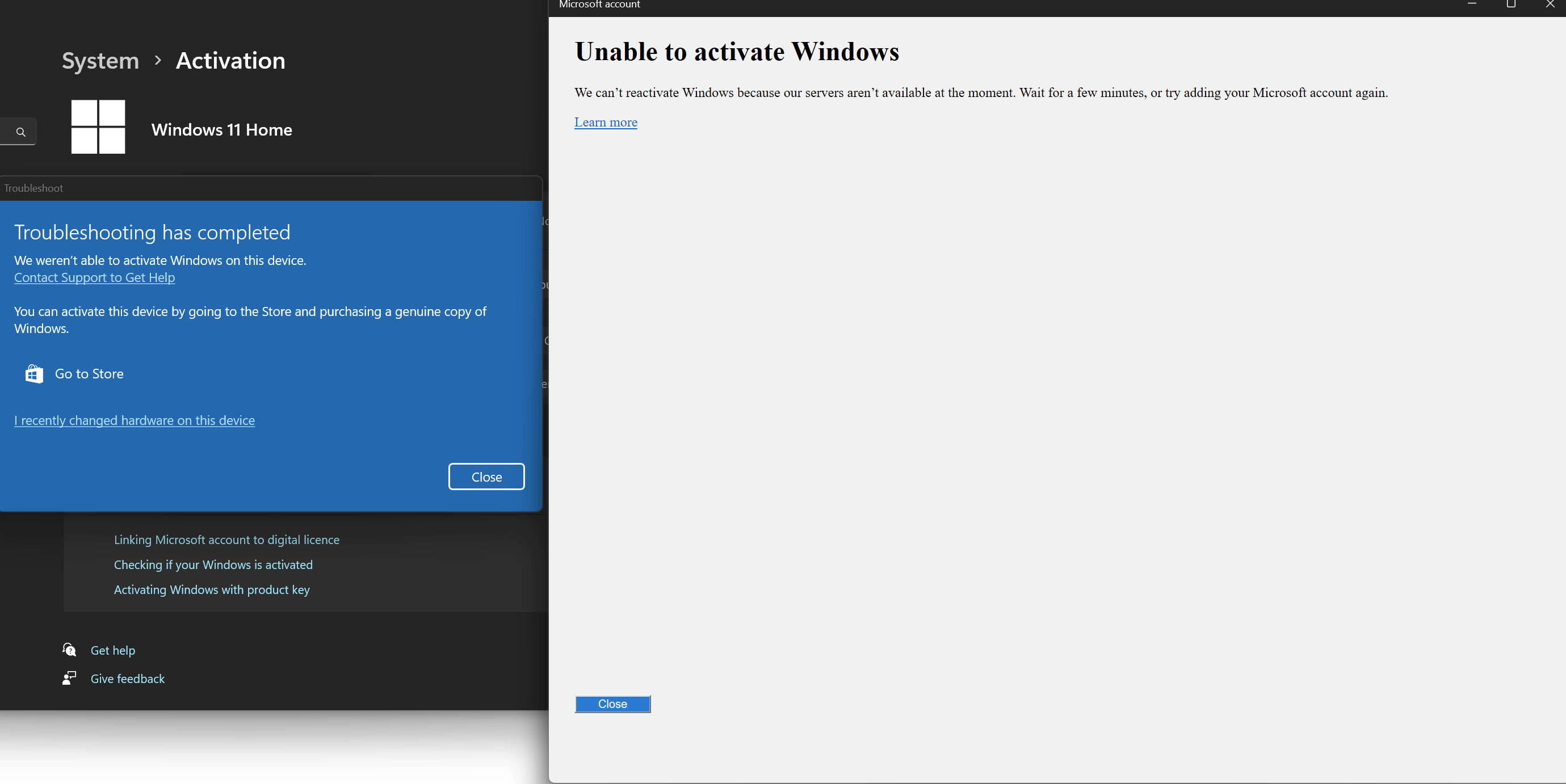Close the Microsoft account window via X
The width and height of the screenshot is (1566, 784).
click(1550, 4)
